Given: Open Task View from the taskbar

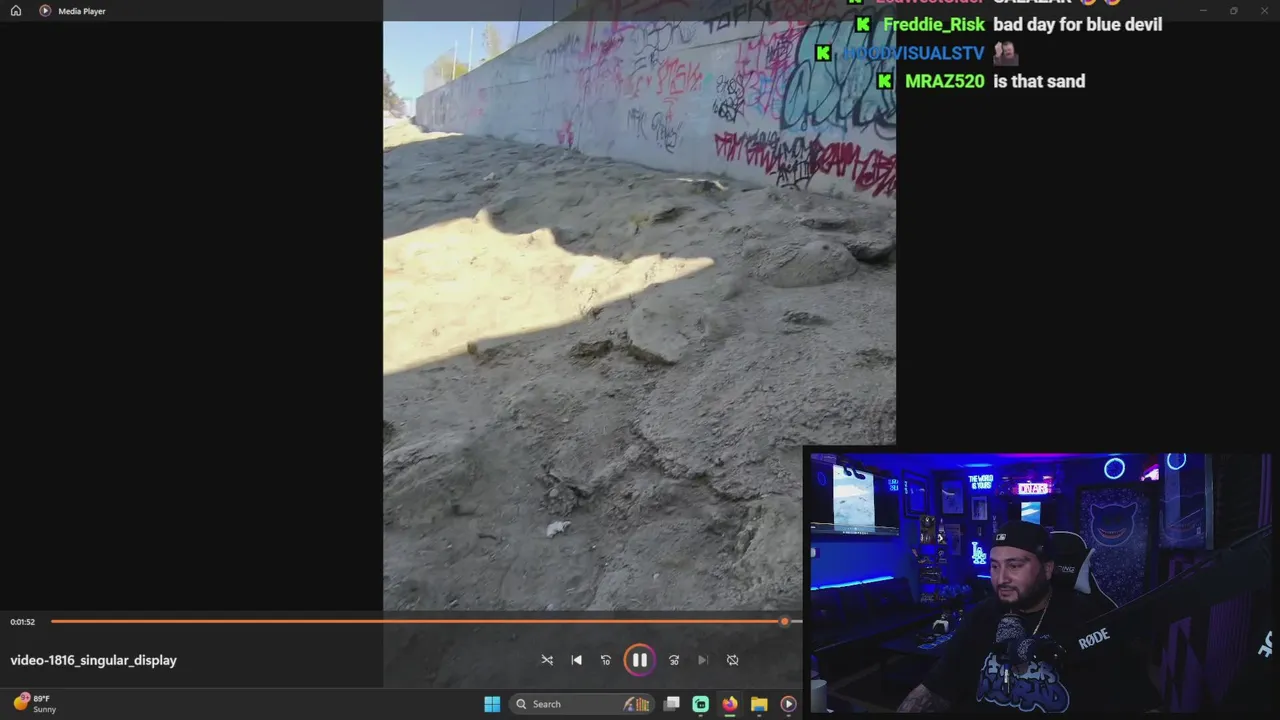Looking at the screenshot, I should (672, 704).
